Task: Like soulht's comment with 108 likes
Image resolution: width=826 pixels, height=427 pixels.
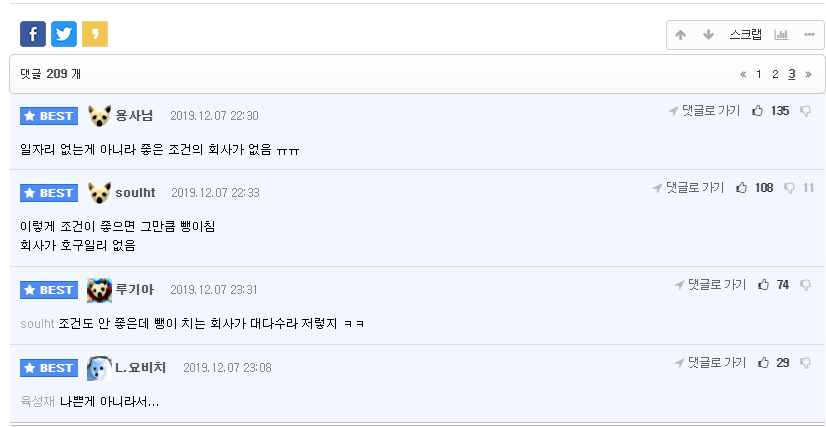Action: [742, 187]
